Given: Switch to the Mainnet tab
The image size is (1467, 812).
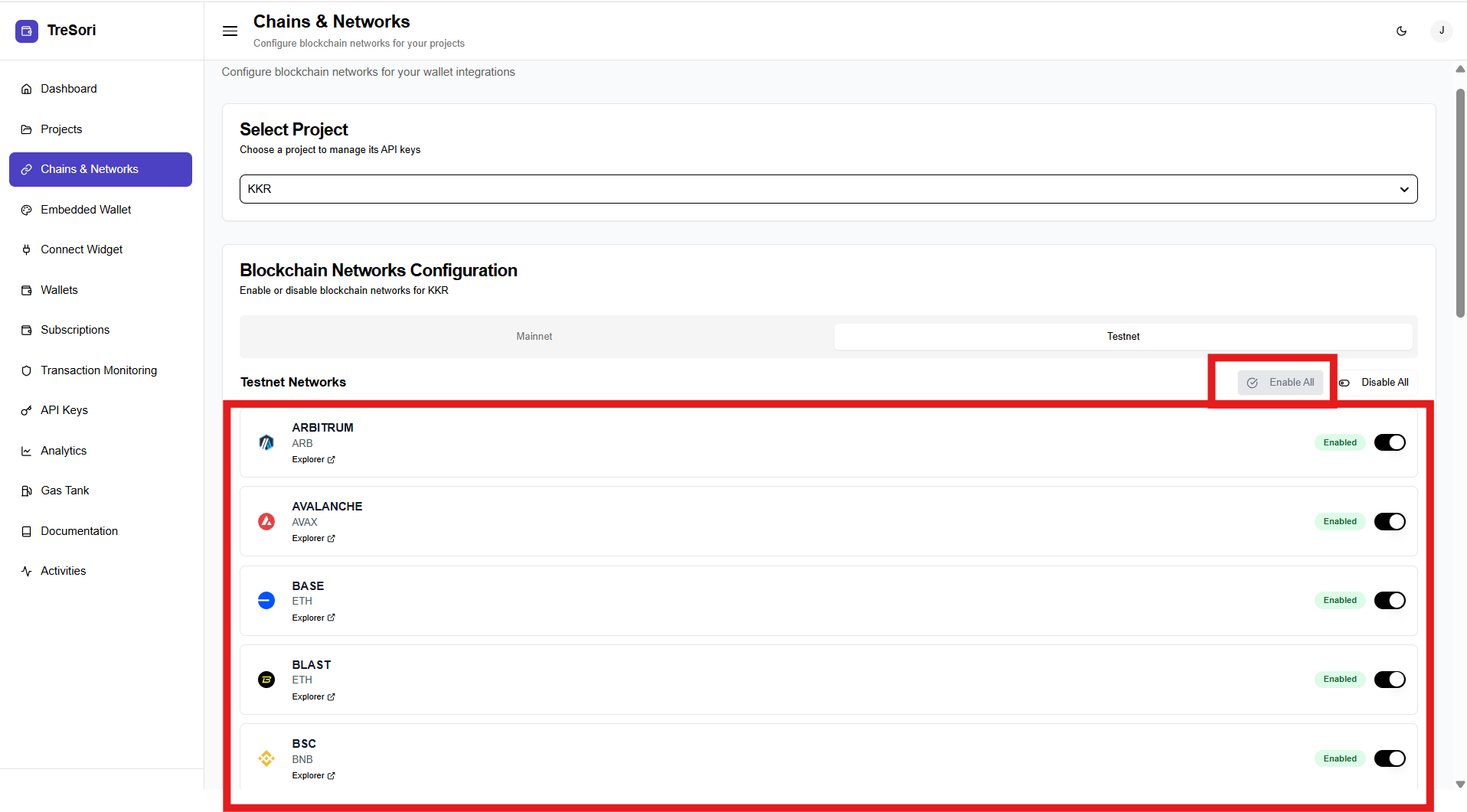Looking at the screenshot, I should tap(534, 337).
